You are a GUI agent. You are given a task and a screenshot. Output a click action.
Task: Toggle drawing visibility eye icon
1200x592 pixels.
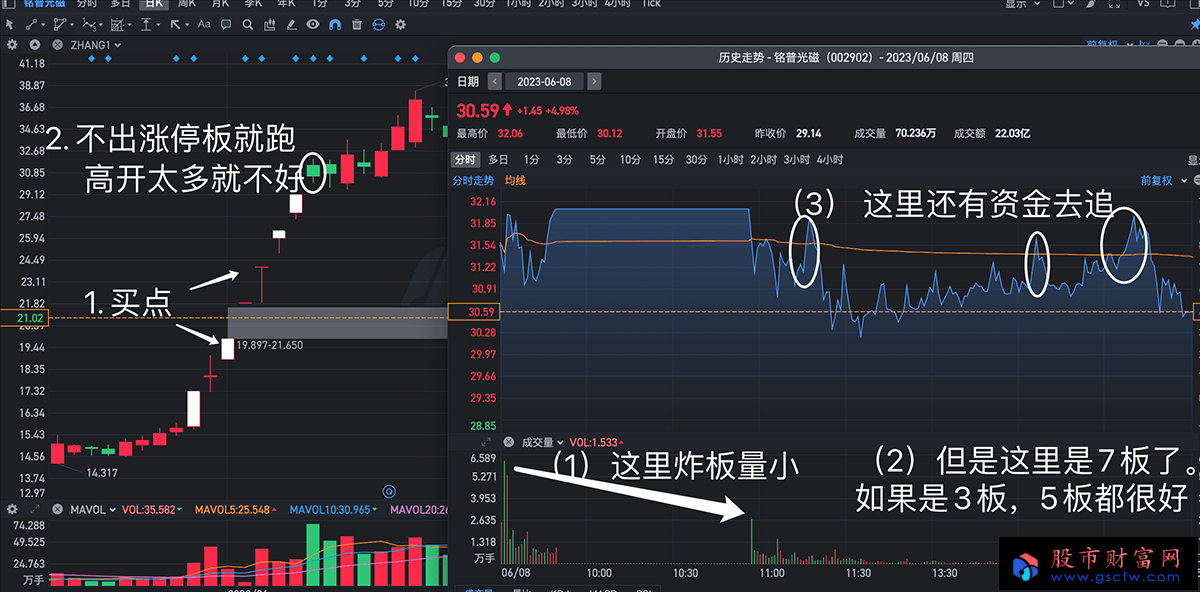tap(314, 24)
